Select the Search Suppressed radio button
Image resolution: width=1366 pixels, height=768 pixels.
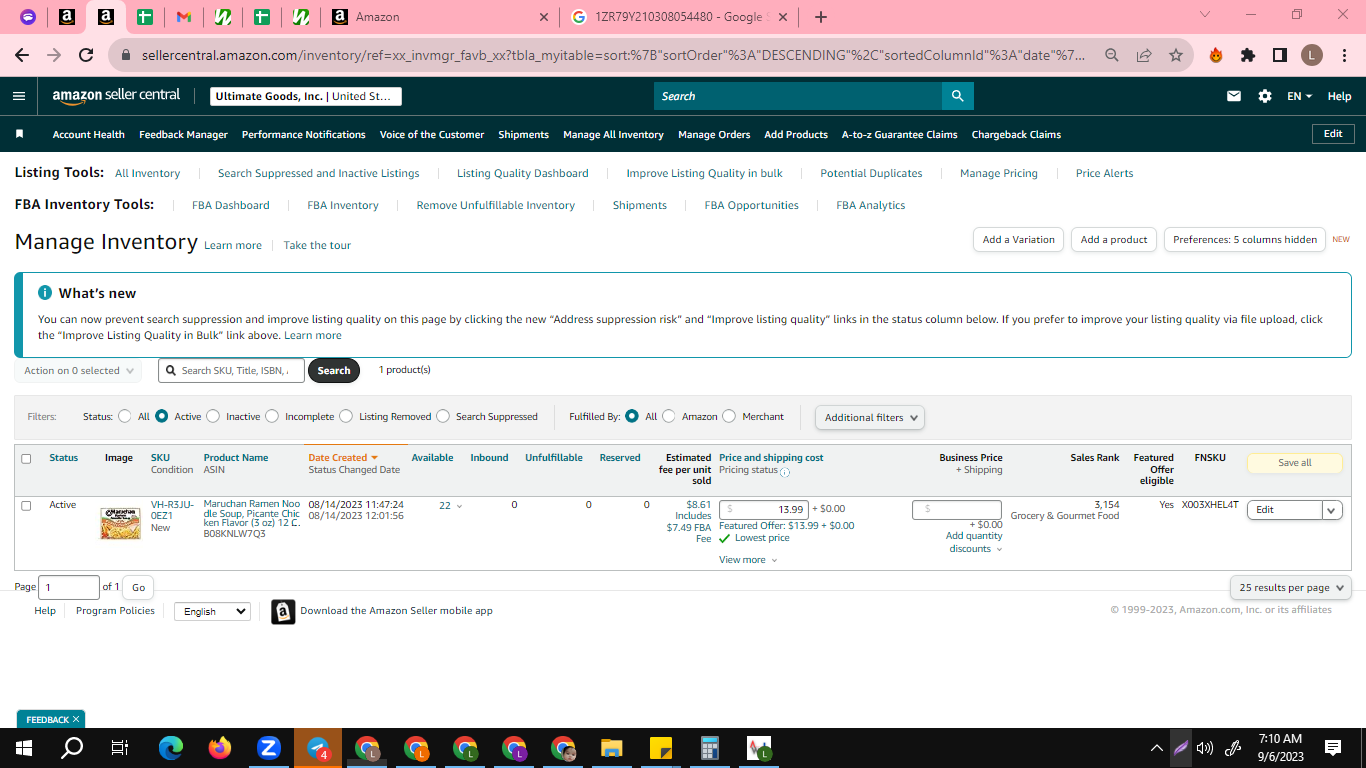pos(443,416)
